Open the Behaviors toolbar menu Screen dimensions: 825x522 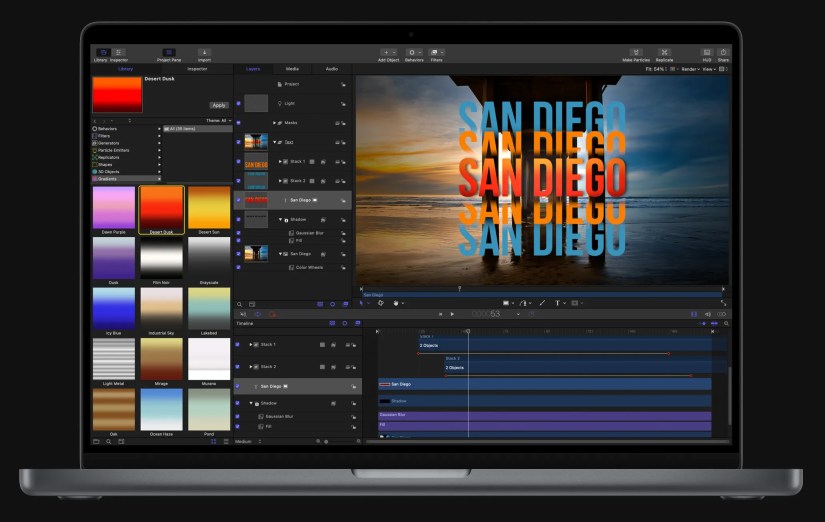pos(414,53)
